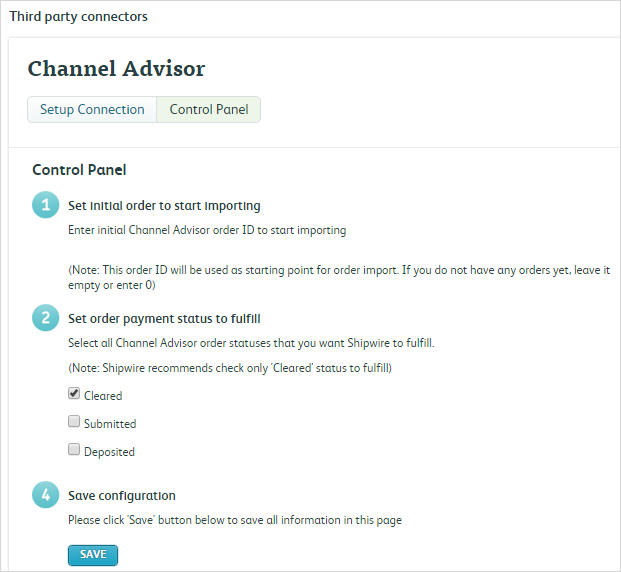Click the 'Deposited' label text
The width and height of the screenshot is (621, 572).
(109, 452)
